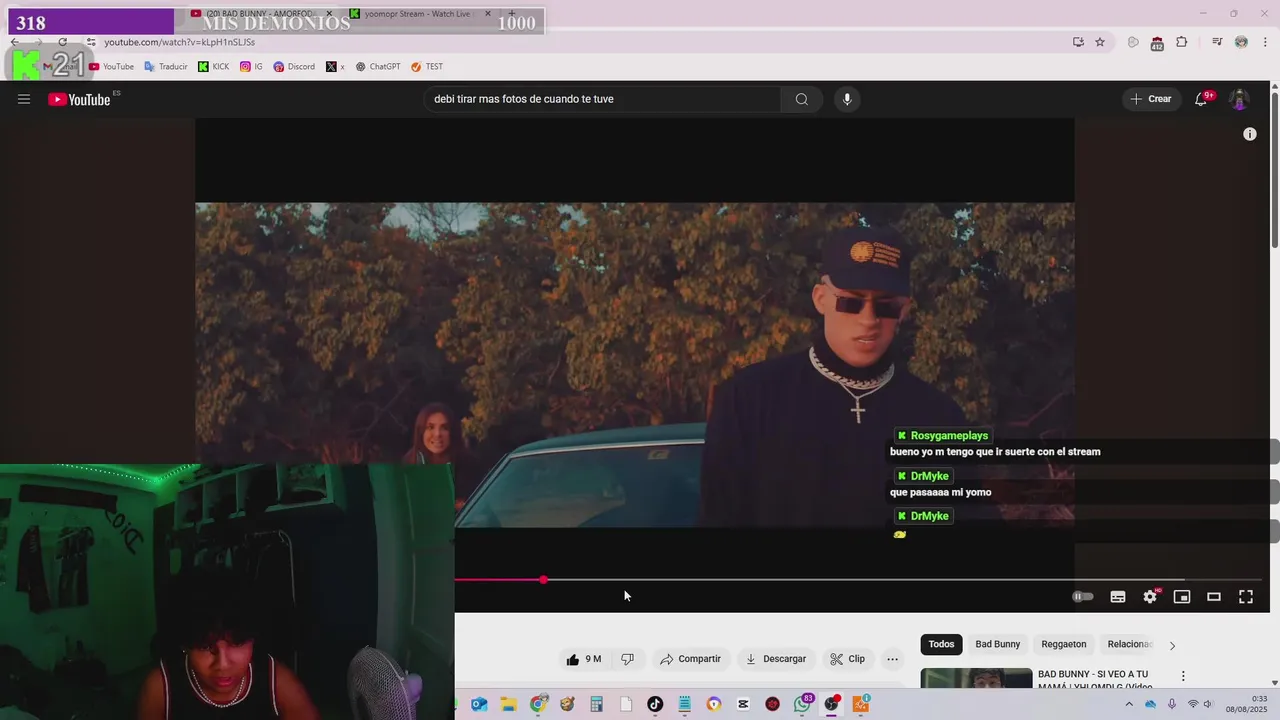
Task: Select the Relacionados filter chip
Action: tap(1130, 644)
